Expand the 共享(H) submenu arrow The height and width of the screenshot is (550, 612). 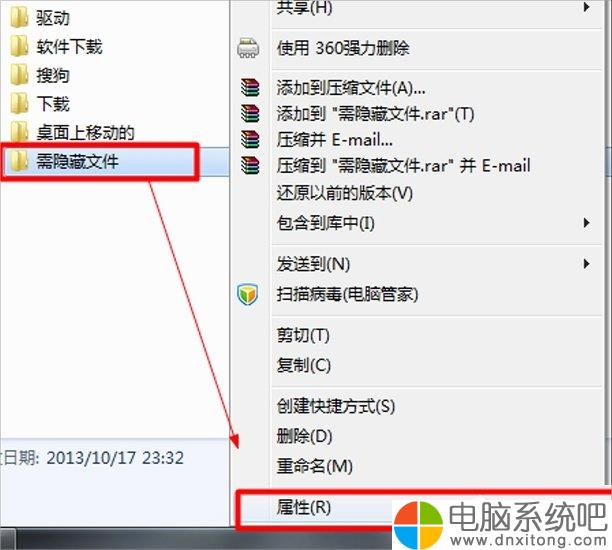tap(586, 7)
